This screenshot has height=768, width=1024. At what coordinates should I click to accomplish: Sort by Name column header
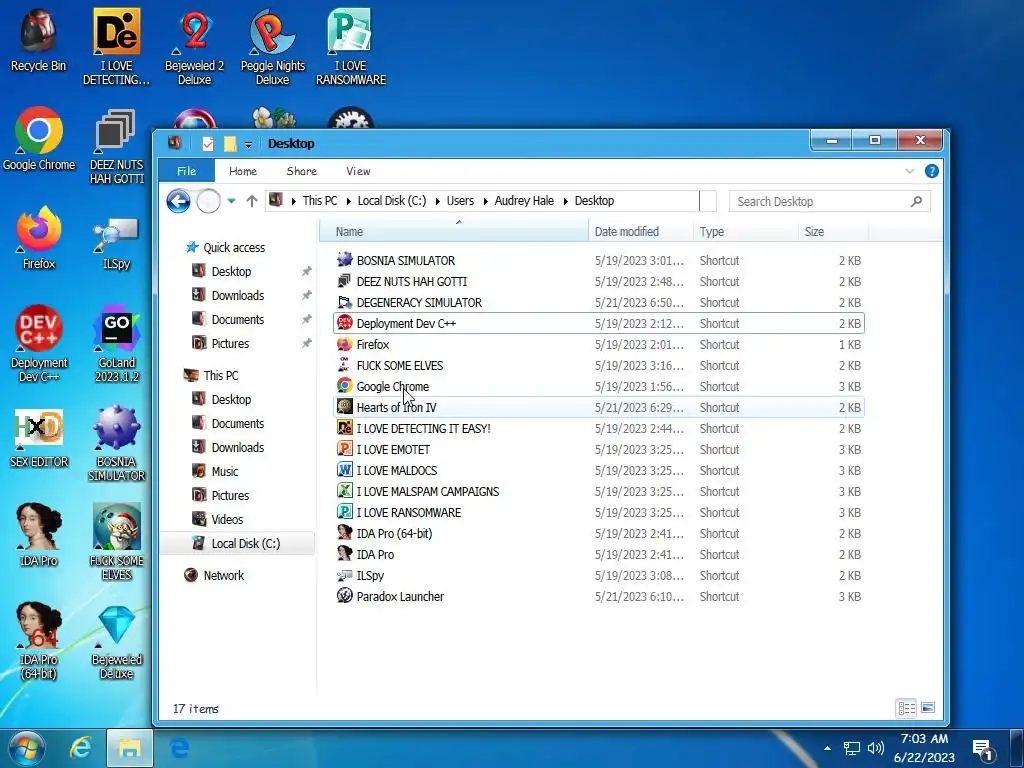coord(455,231)
